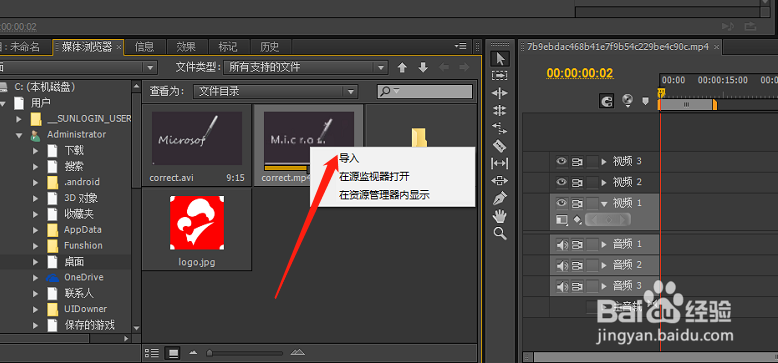The image size is (778, 363).
Task: Click the thumbnail size slider handle
Action: pyautogui.click(x=210, y=353)
